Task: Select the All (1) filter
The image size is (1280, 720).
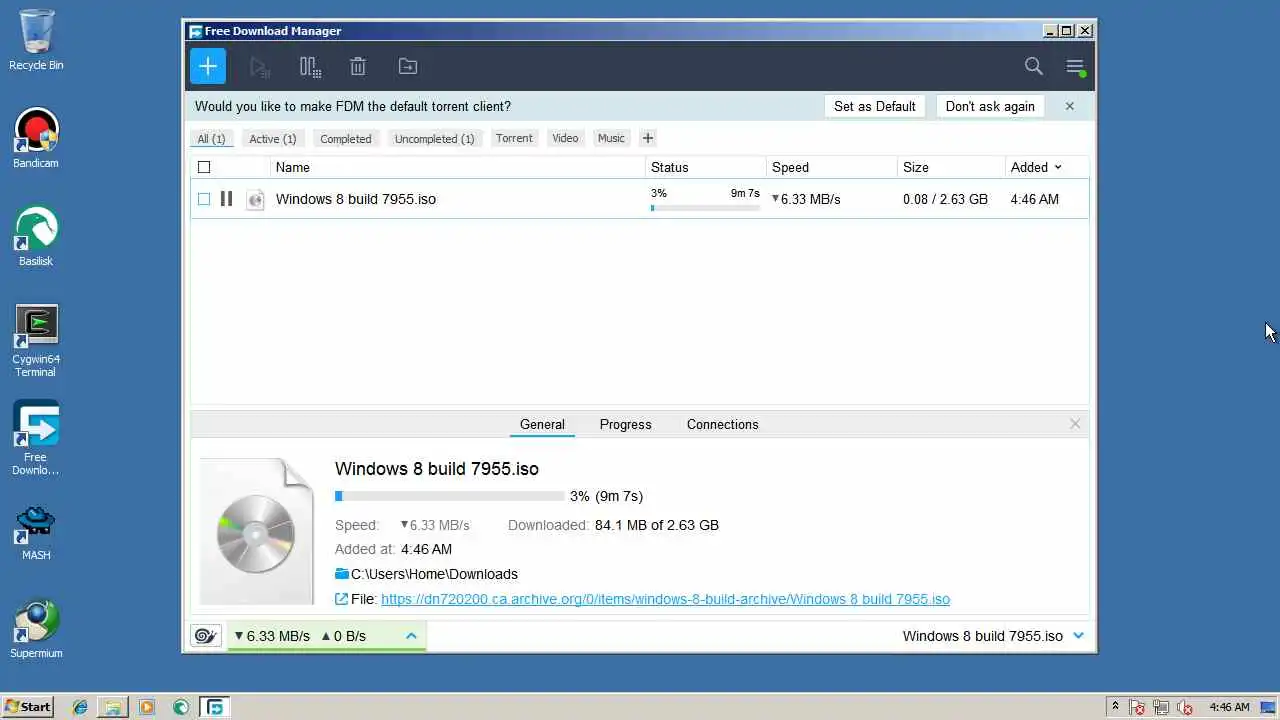Action: pos(211,139)
